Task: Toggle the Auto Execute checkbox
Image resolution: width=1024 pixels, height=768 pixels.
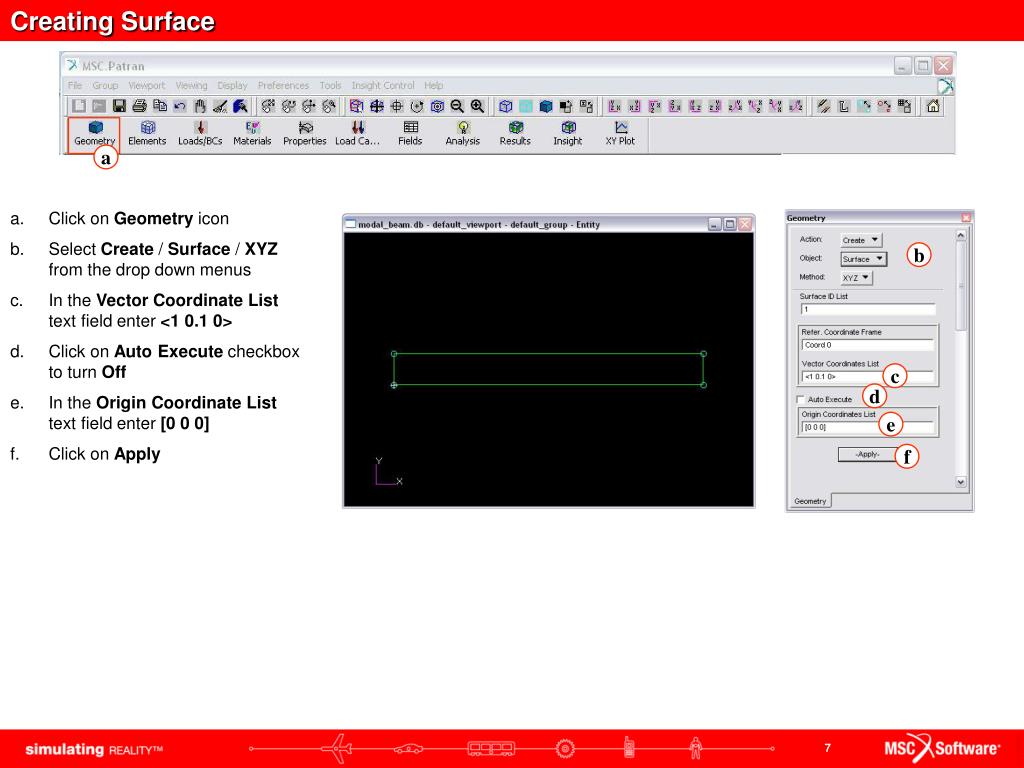Action: click(800, 399)
